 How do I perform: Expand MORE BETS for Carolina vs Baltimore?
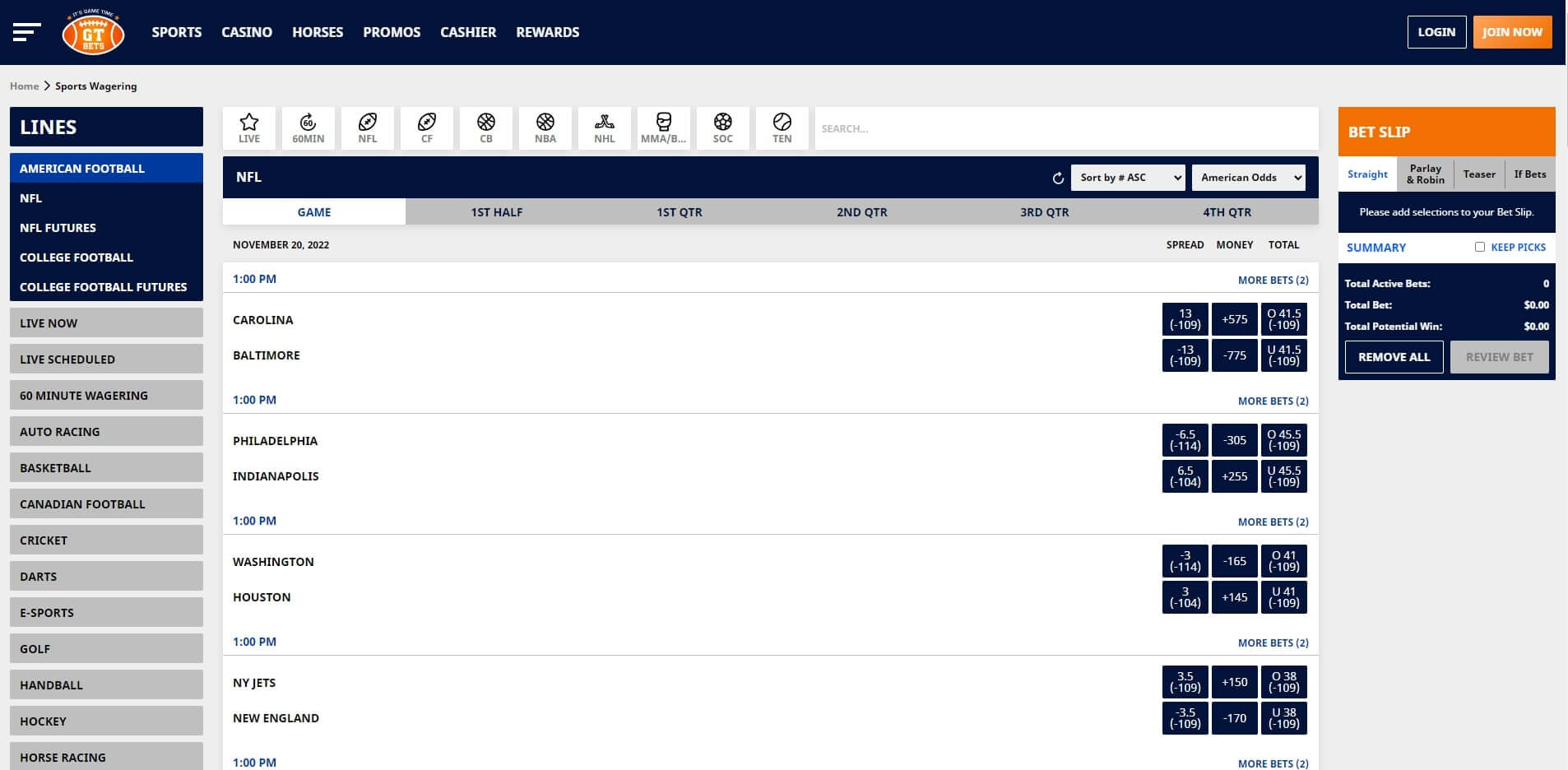[x=1273, y=280]
